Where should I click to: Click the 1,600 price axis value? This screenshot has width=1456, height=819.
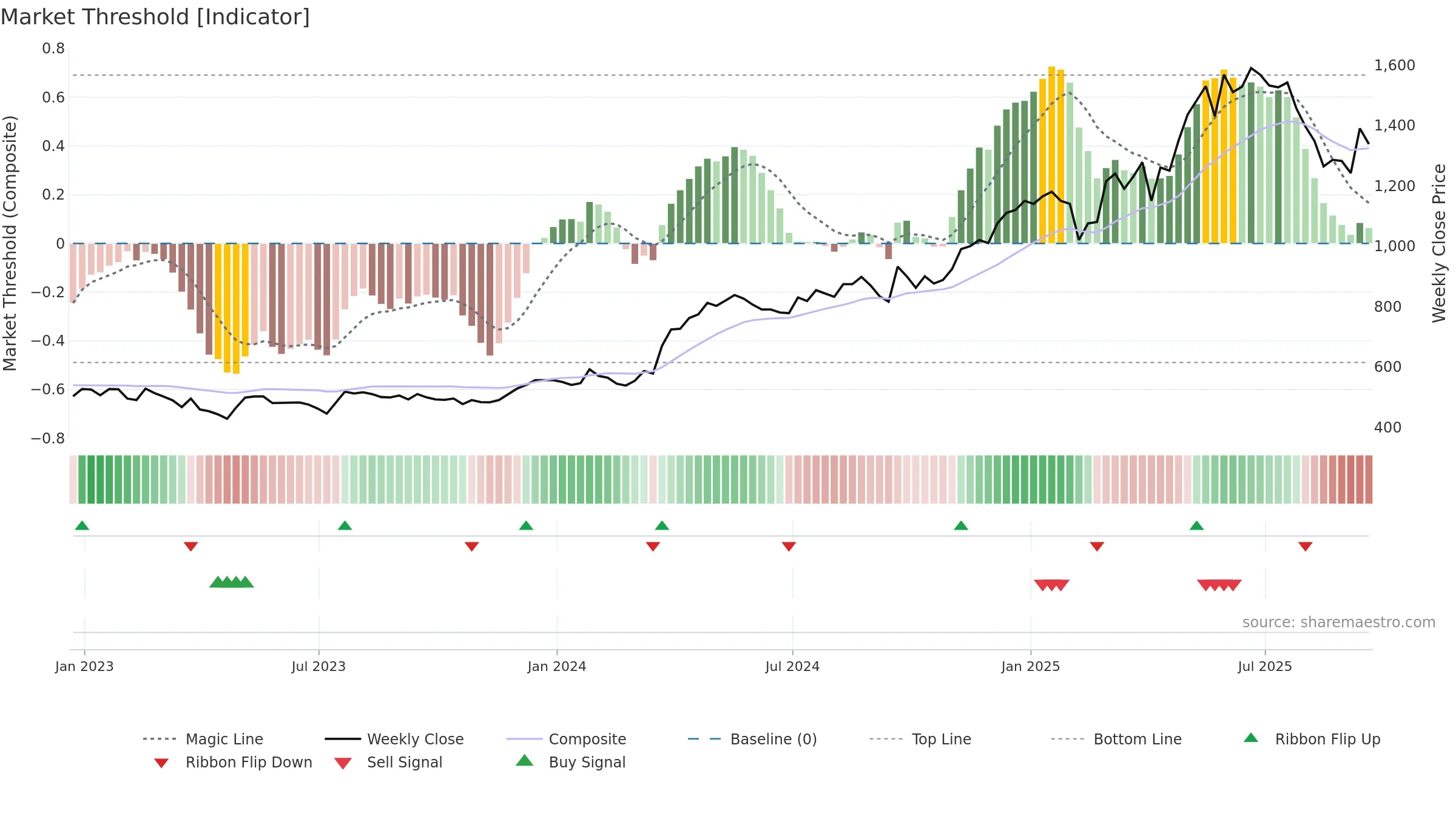click(x=1394, y=65)
